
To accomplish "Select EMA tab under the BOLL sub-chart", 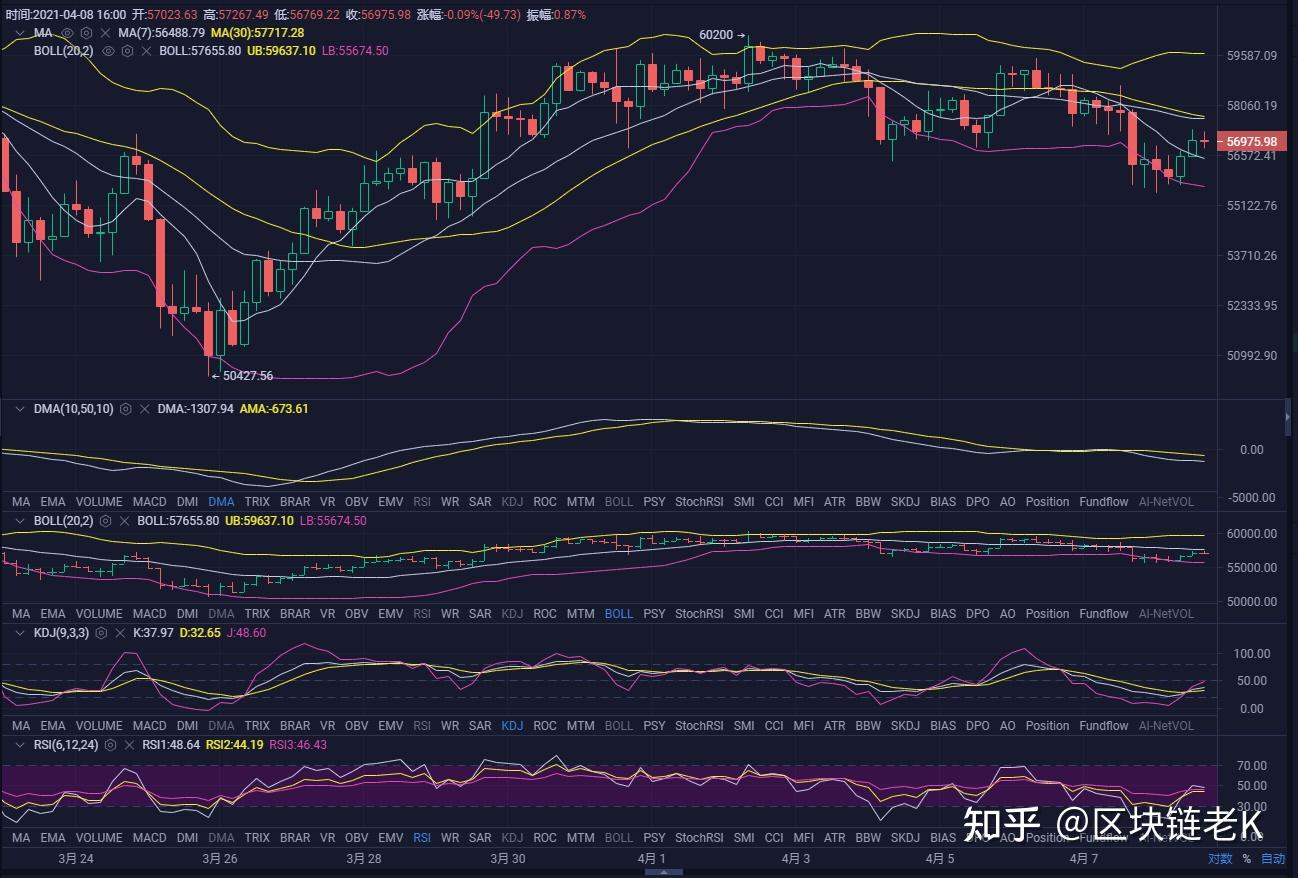I will 53,614.
